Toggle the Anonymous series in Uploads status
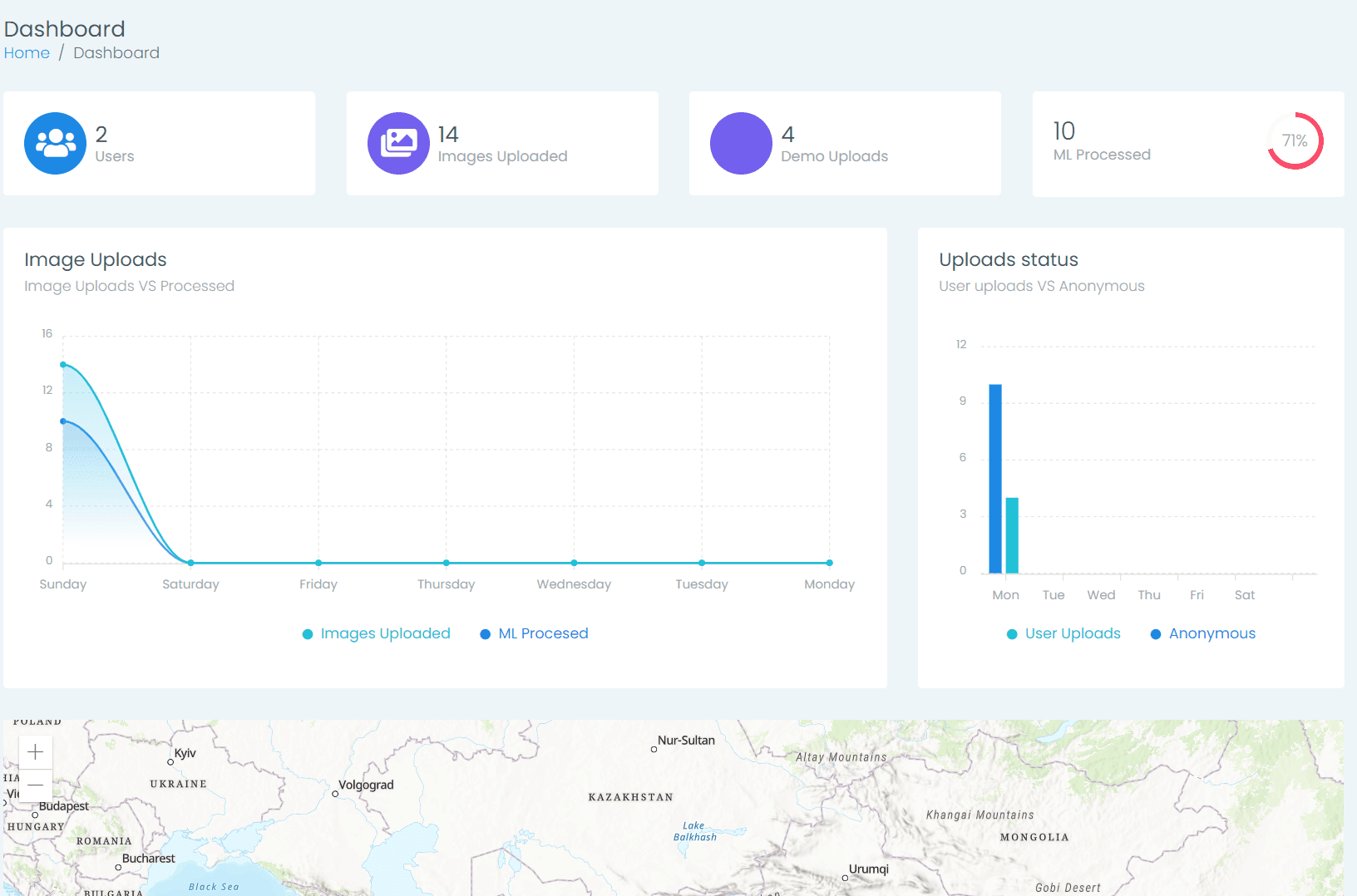 coord(1202,633)
